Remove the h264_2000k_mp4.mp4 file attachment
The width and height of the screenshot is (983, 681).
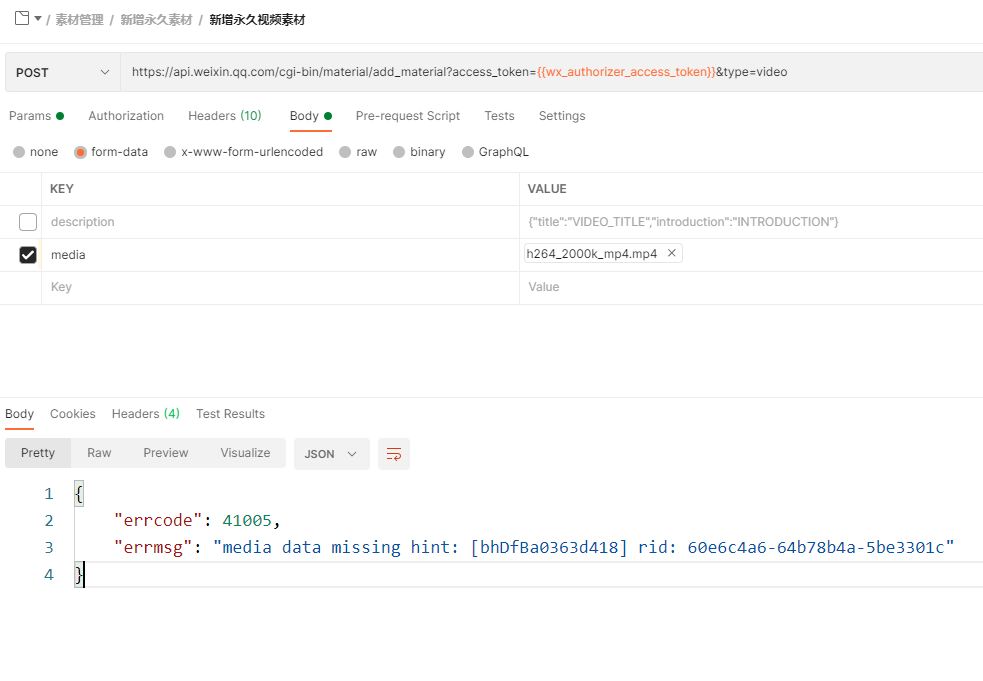672,253
